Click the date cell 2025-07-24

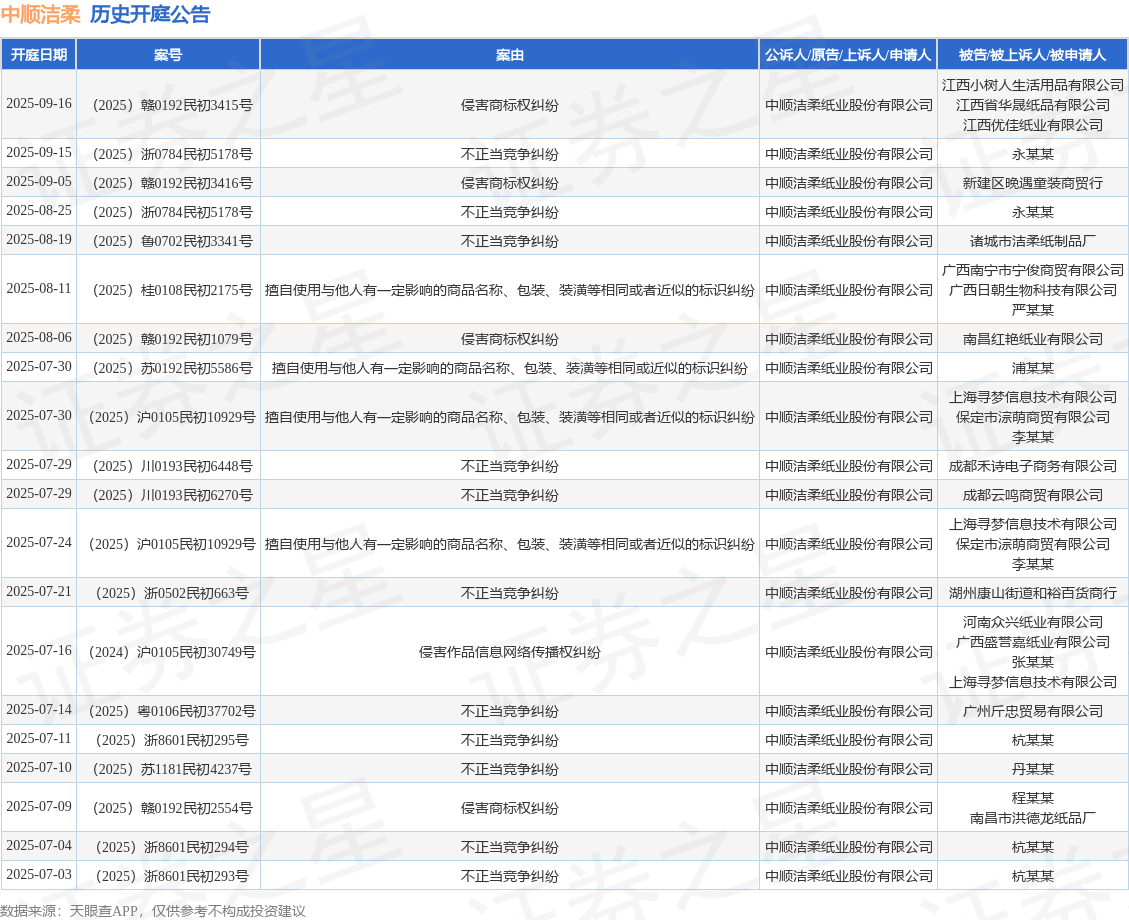point(39,542)
